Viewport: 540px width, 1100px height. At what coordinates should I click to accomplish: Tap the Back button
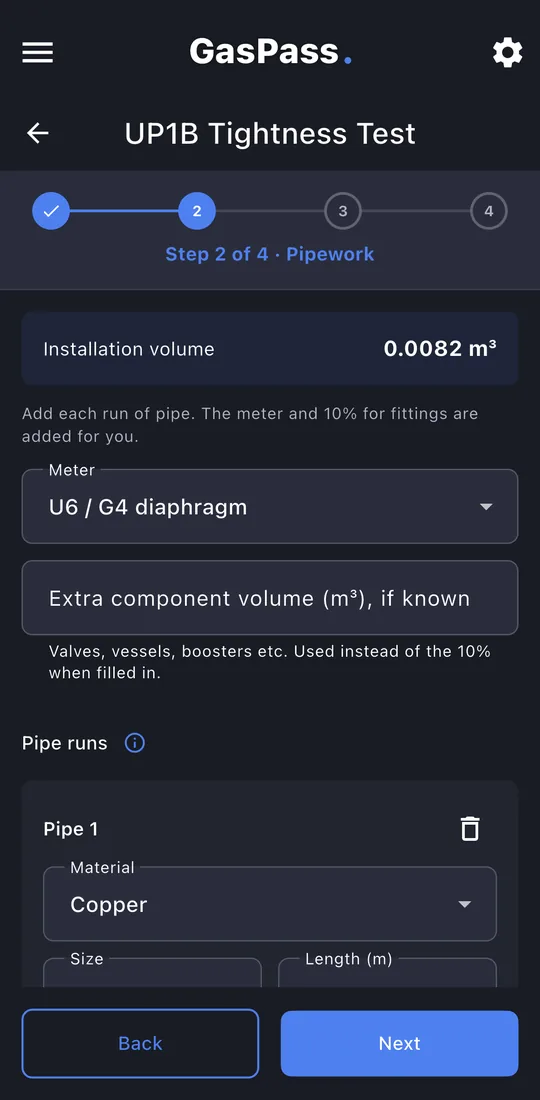click(x=140, y=1043)
